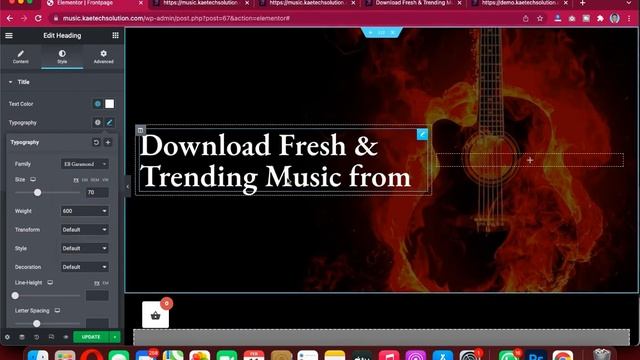Click the font Size slider handle

[x=38, y=192]
